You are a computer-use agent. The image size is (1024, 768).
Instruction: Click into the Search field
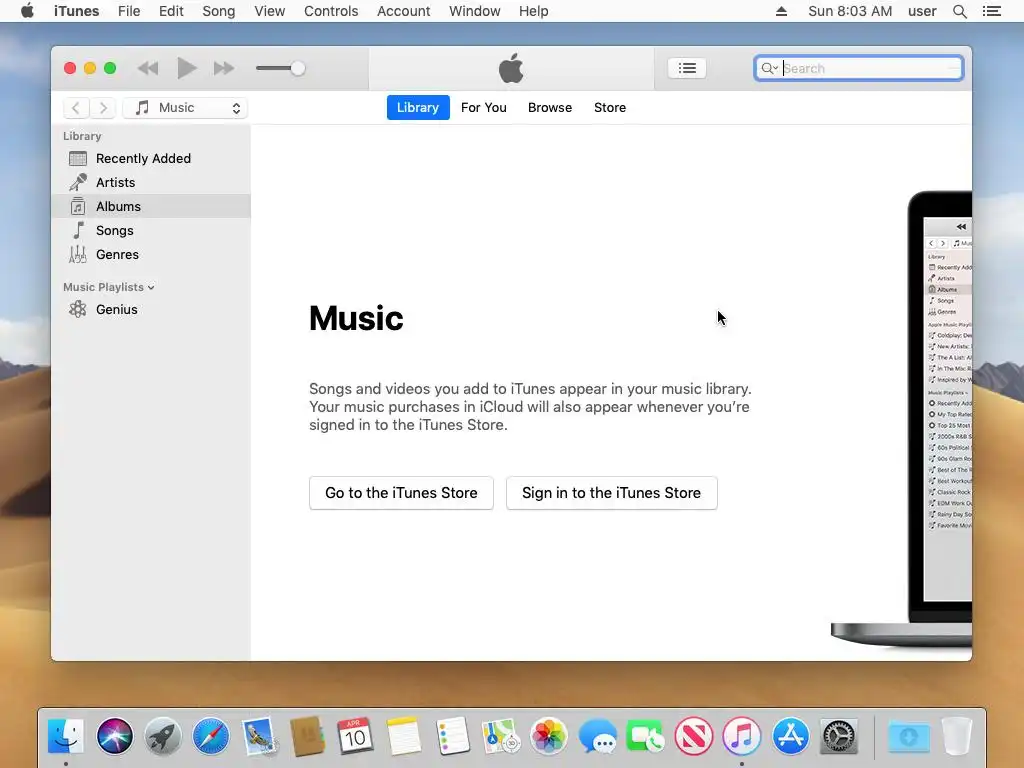click(x=858, y=68)
